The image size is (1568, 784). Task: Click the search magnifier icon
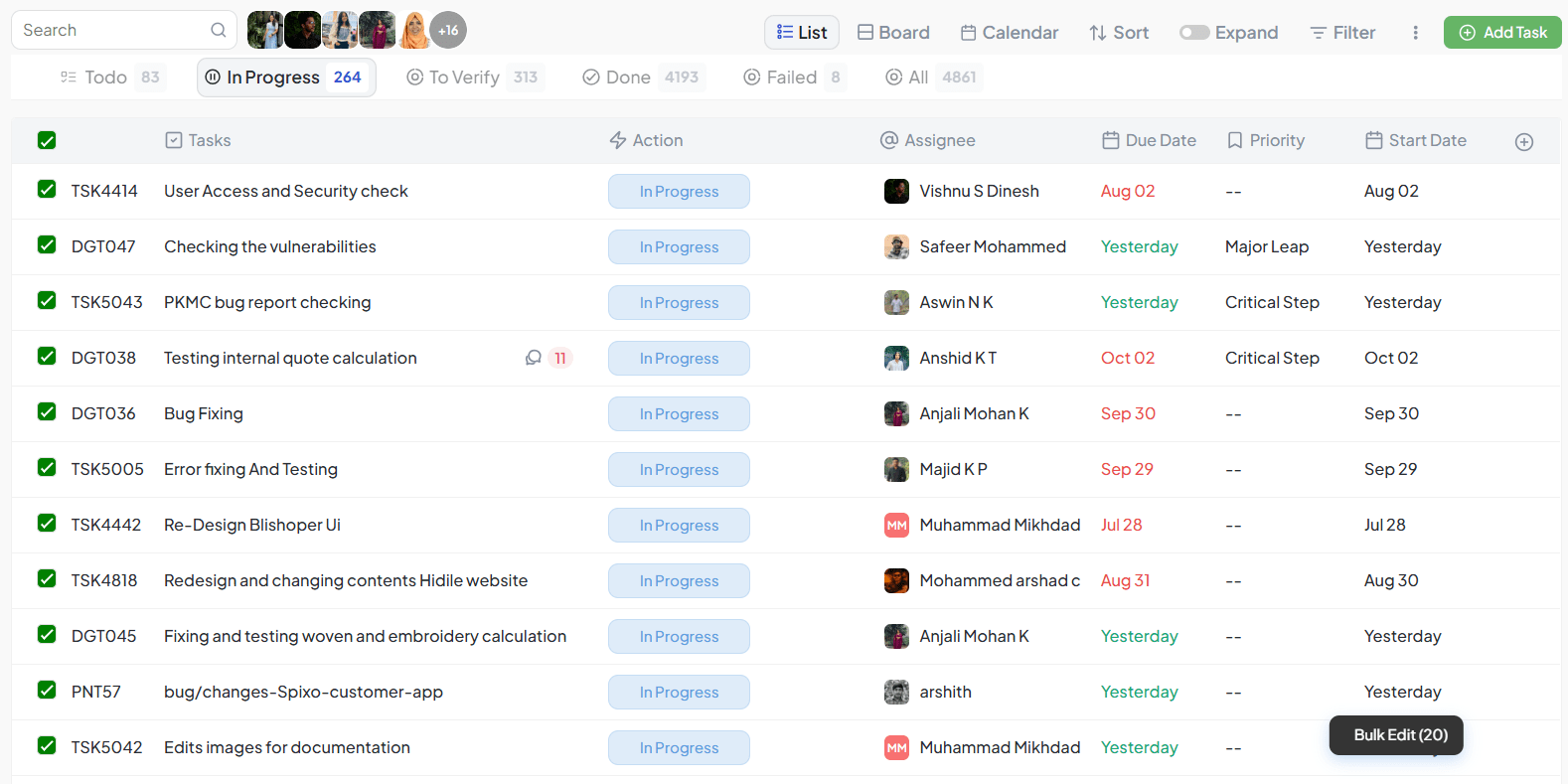[219, 31]
